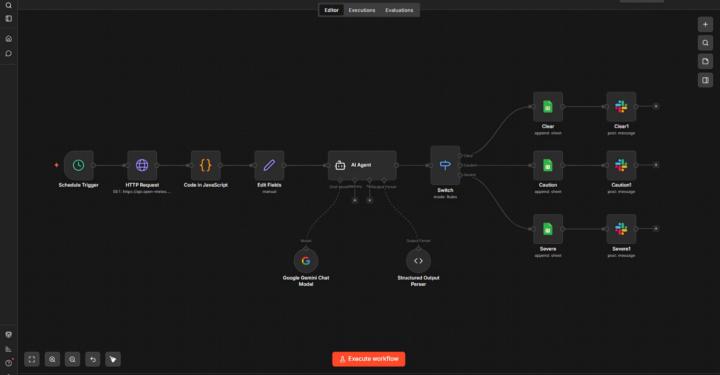Open the Clear1 Slack node
720x375 pixels.
621,106
